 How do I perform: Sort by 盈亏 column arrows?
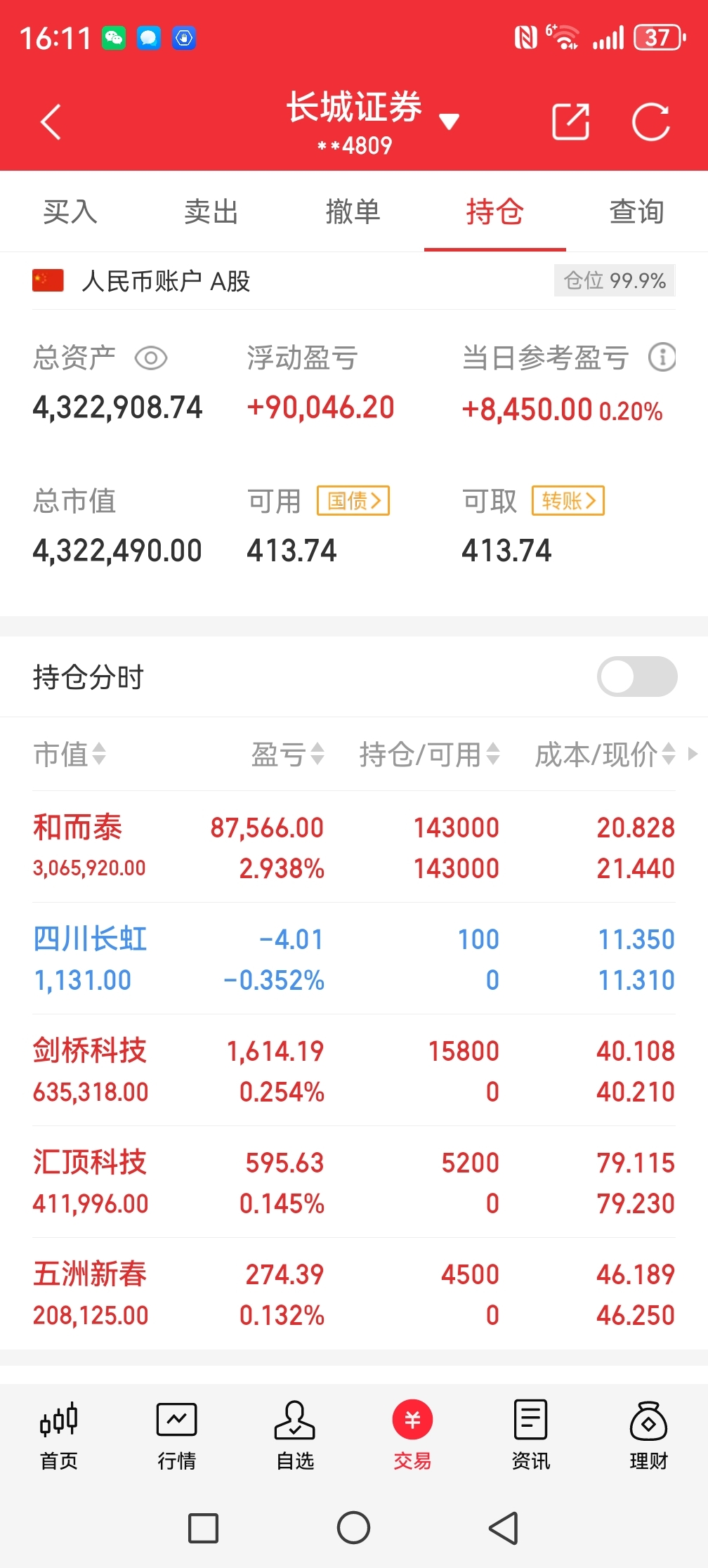tap(317, 754)
